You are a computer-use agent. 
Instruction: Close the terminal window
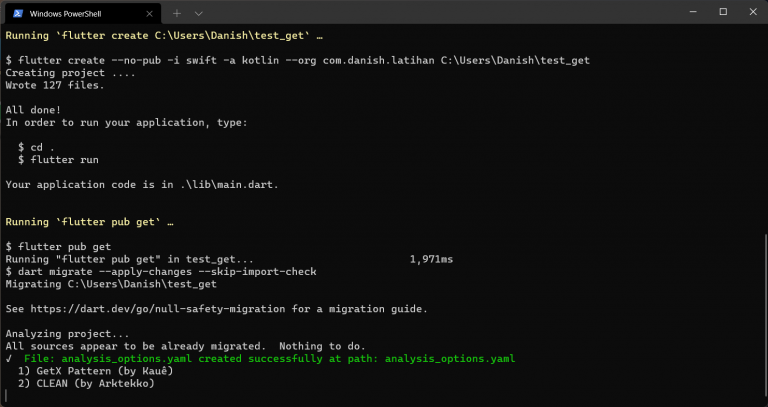click(x=751, y=12)
